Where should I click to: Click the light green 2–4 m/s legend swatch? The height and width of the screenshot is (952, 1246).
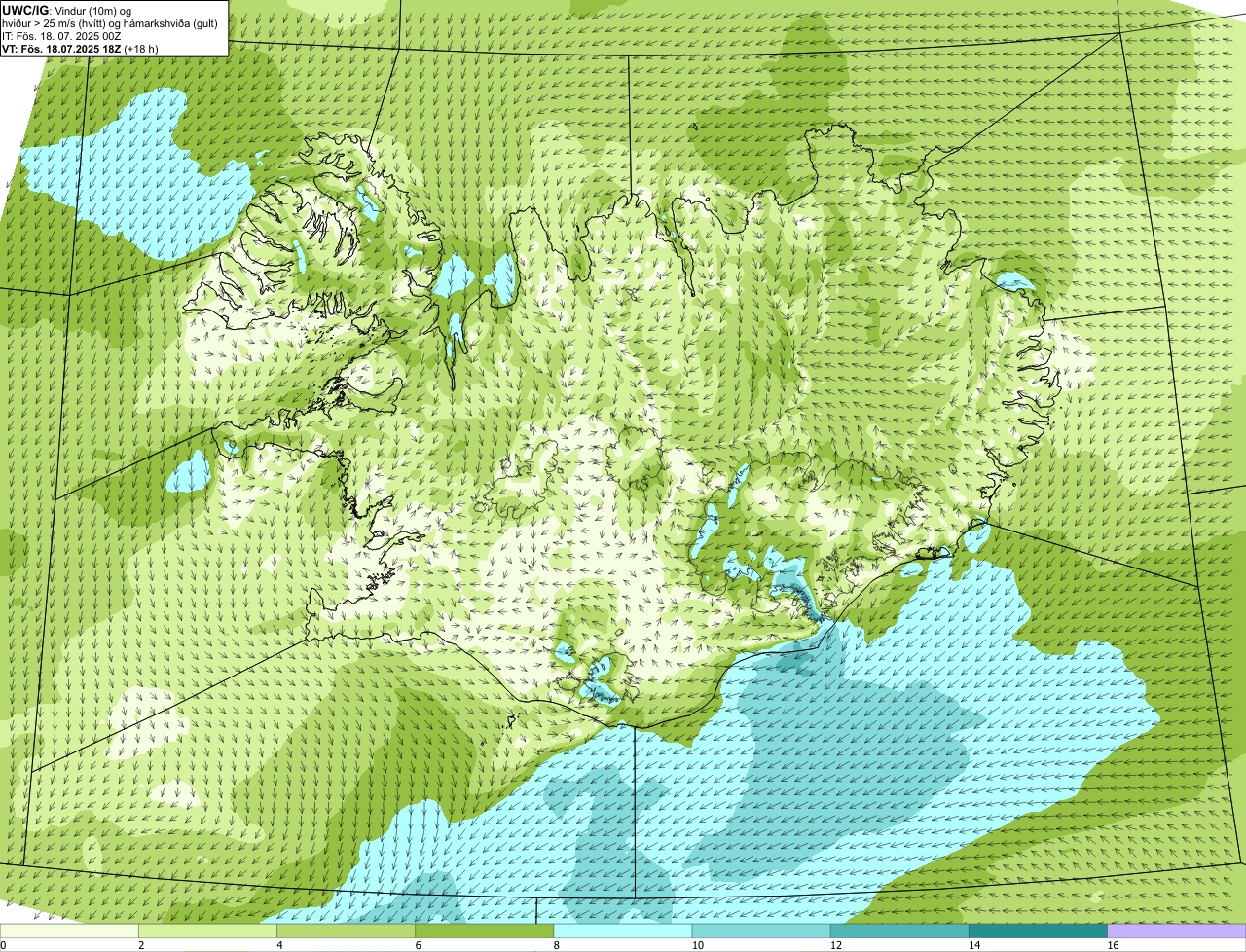tap(209, 932)
